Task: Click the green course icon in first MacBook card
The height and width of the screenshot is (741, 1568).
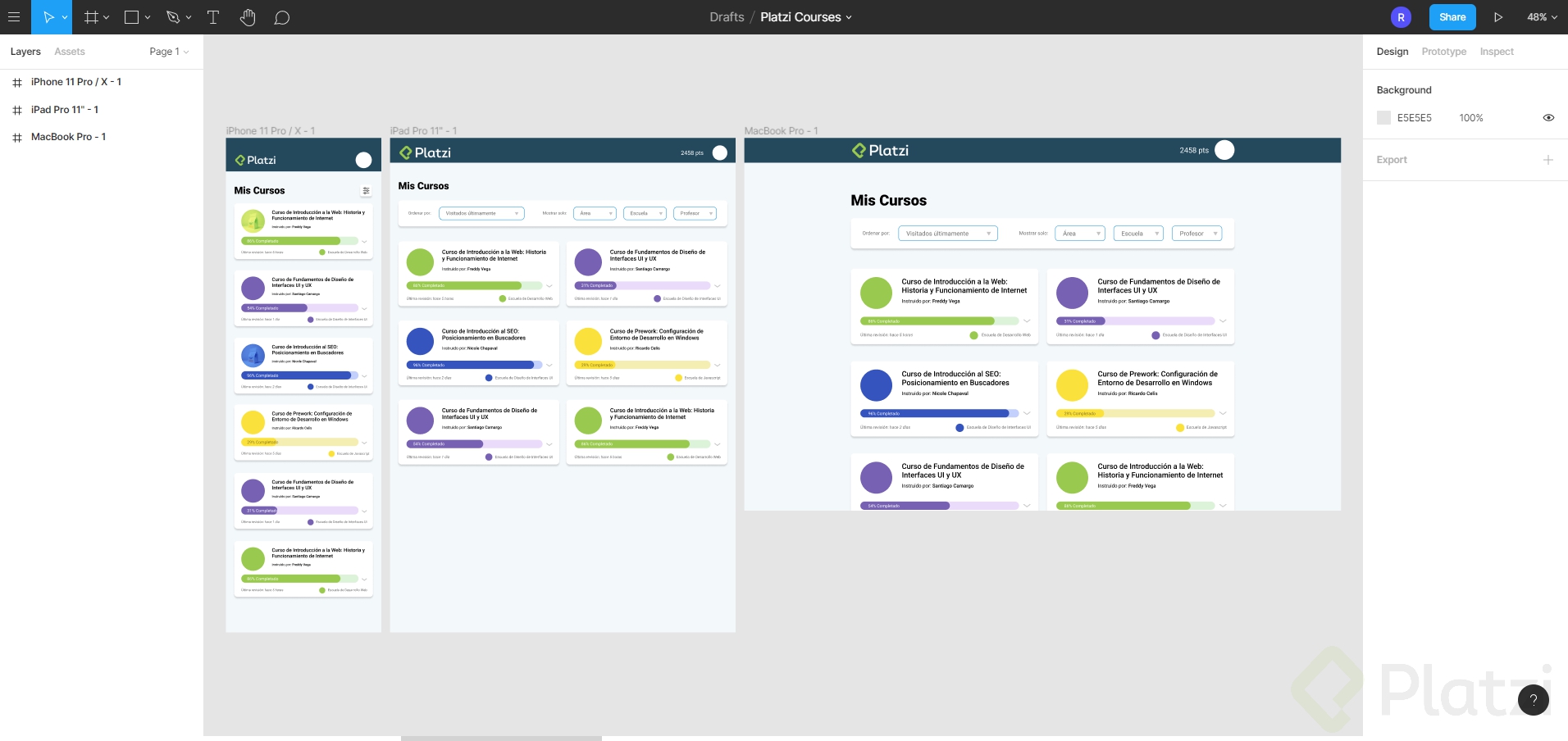Action: tap(876, 293)
